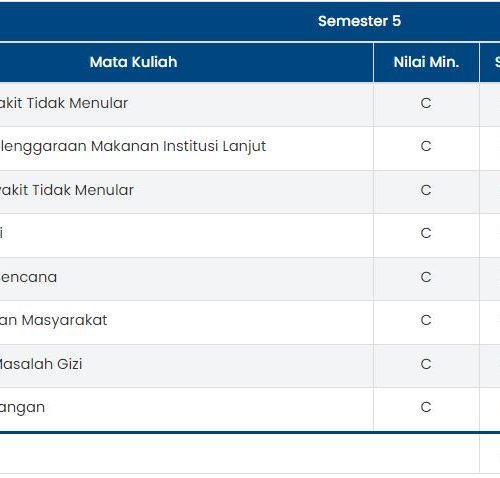Select grade C in second Tidak Menular row

click(x=426, y=190)
